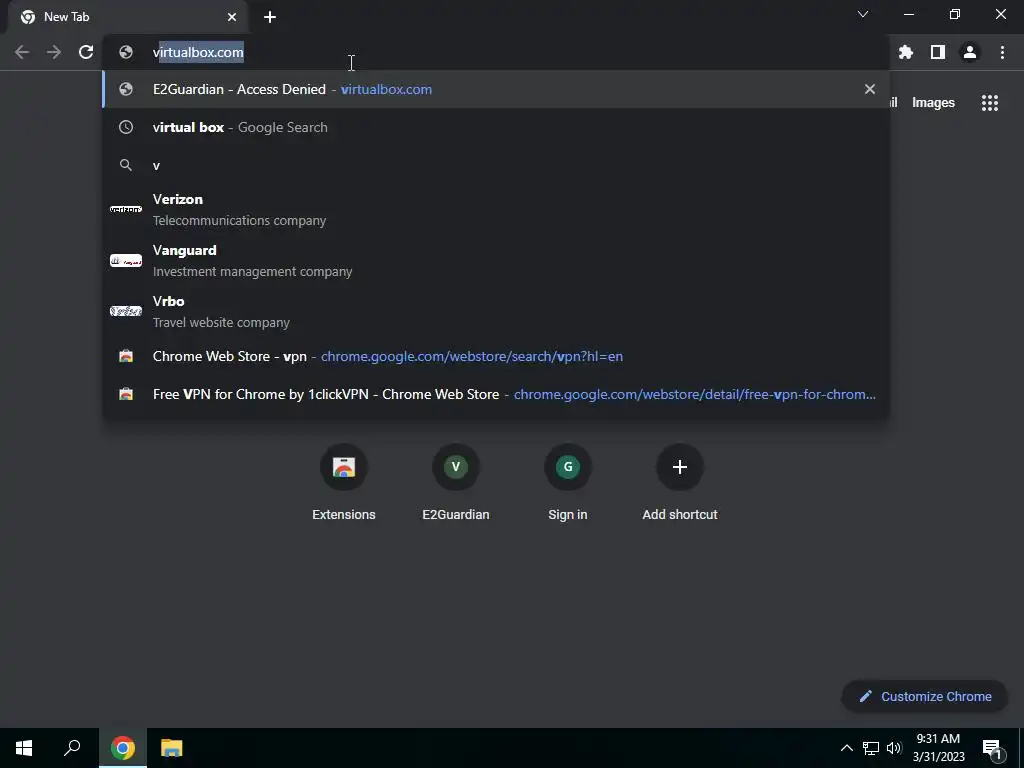Open Free VPN for Chrome suggestion
The image size is (1024, 768).
coord(496,394)
